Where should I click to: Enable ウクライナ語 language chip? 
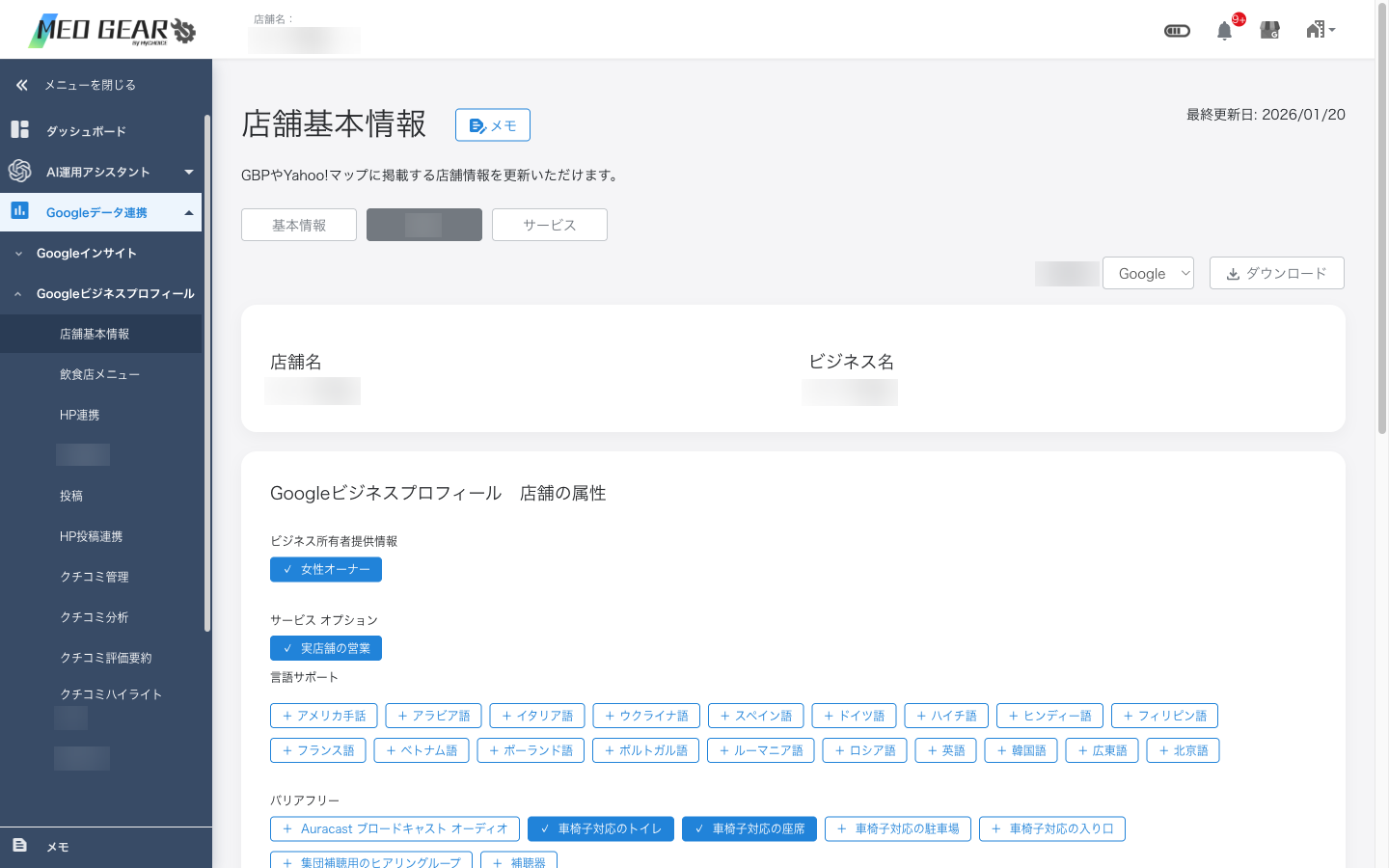(x=646, y=716)
